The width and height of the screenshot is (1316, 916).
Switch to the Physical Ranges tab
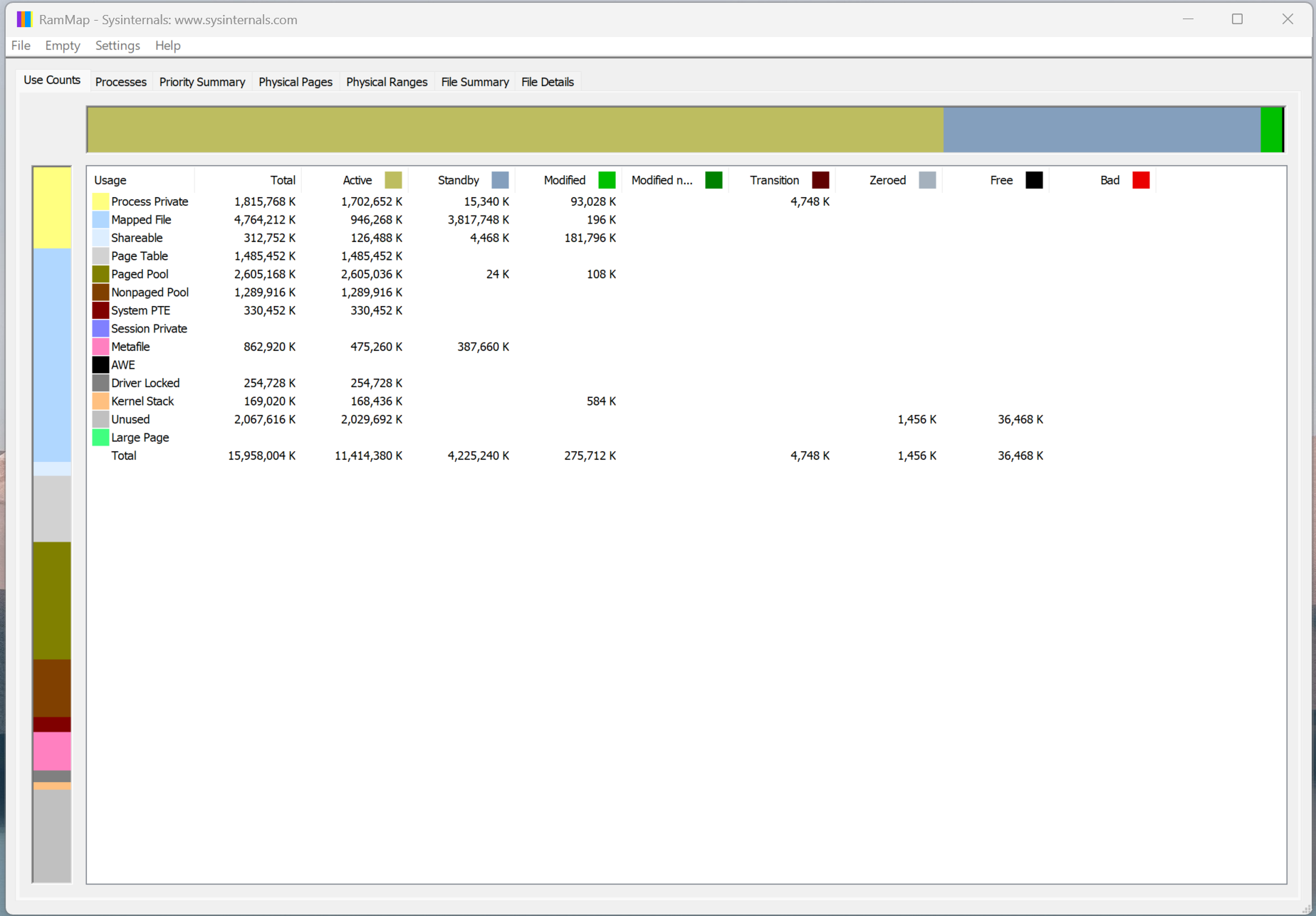coord(387,82)
